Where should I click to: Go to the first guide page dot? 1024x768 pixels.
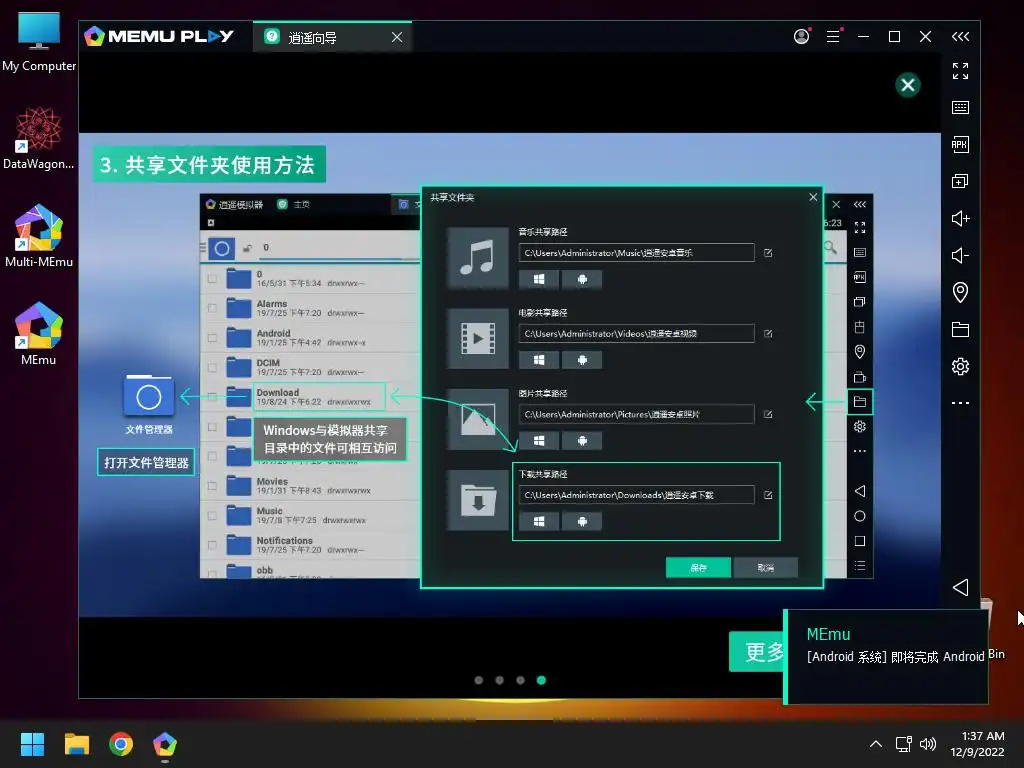tap(479, 680)
